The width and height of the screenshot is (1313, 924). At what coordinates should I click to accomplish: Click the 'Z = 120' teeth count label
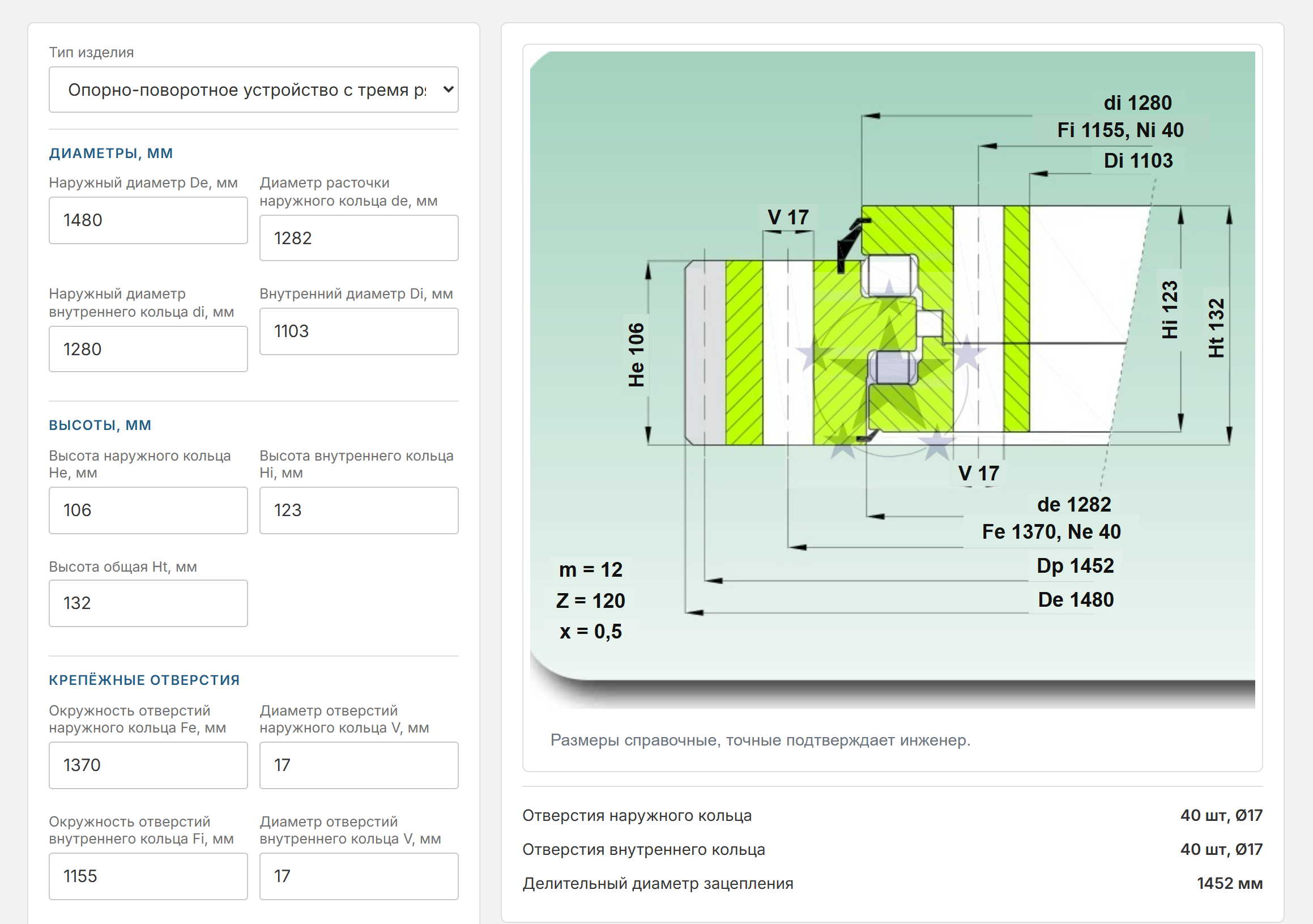[591, 601]
